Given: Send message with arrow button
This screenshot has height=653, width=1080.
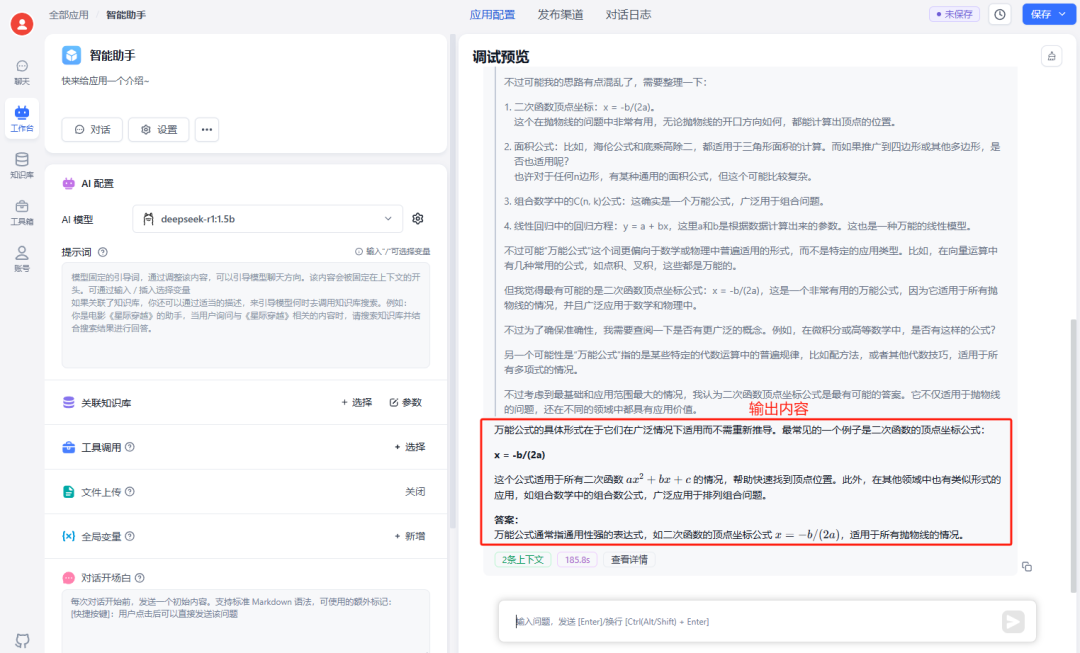Looking at the screenshot, I should click(1012, 621).
